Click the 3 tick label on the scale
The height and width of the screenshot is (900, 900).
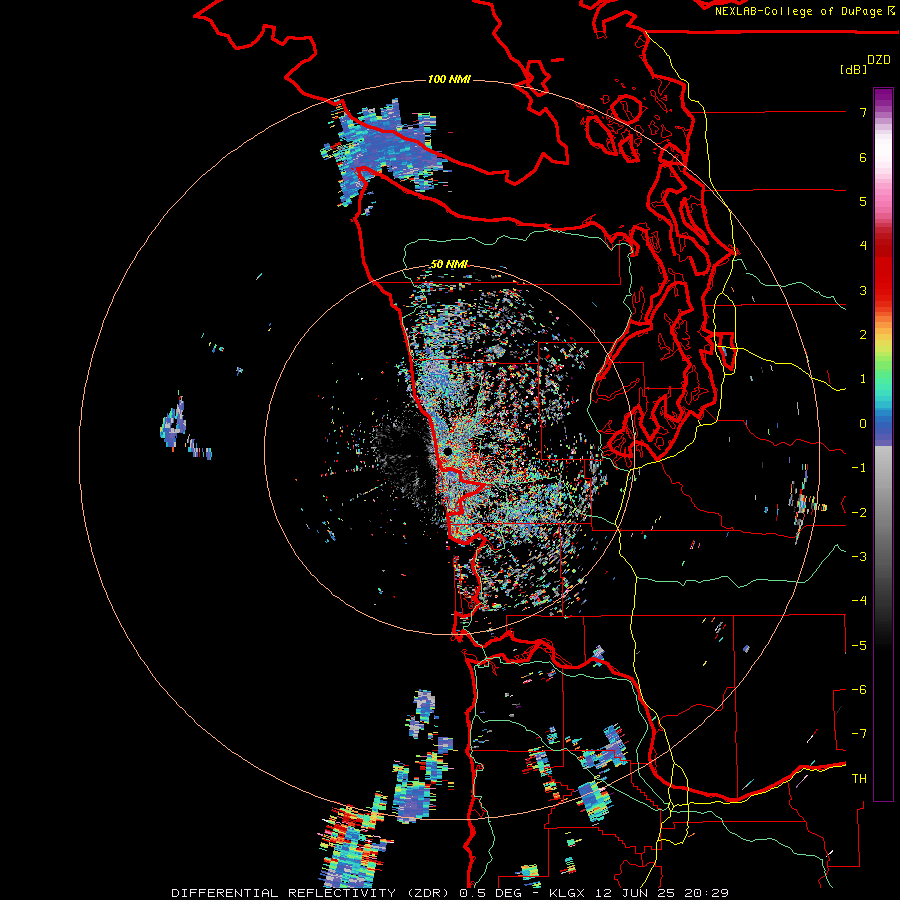tap(863, 290)
